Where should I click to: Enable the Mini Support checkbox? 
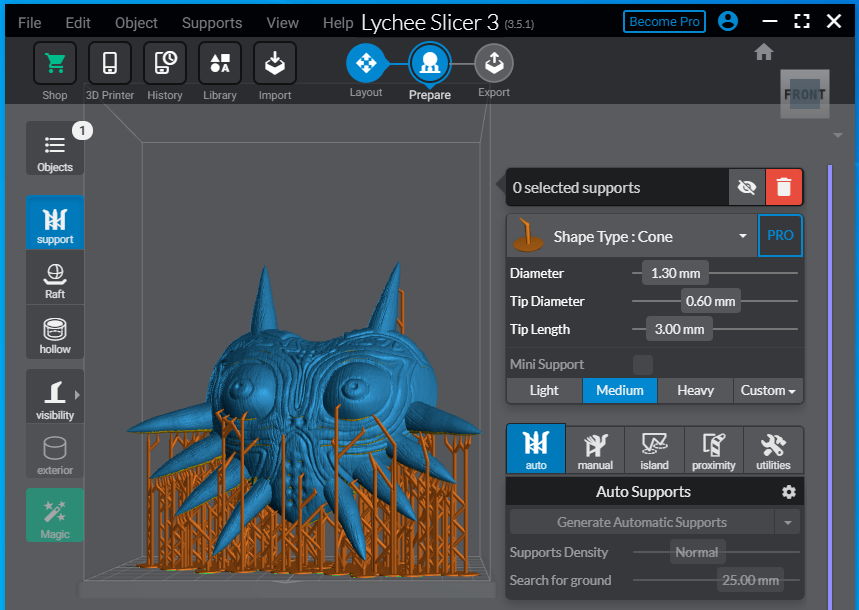pyautogui.click(x=643, y=364)
